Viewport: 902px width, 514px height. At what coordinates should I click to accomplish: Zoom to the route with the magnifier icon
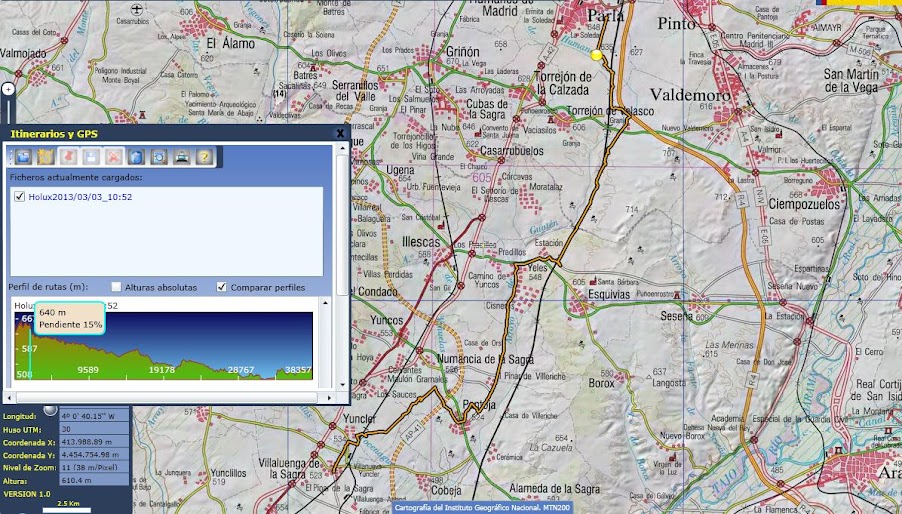pyautogui.click(x=159, y=156)
